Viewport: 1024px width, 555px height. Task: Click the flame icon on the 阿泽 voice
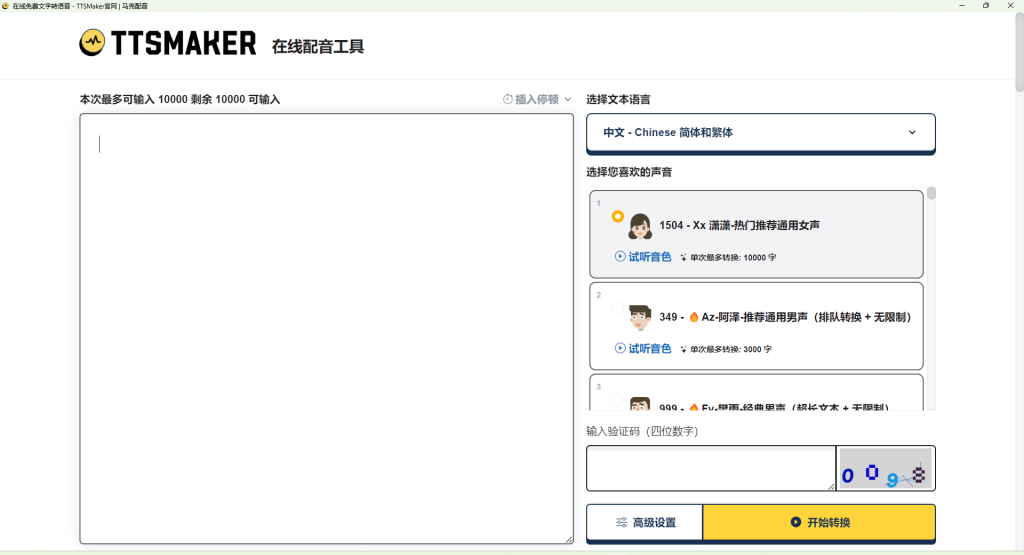(x=694, y=317)
